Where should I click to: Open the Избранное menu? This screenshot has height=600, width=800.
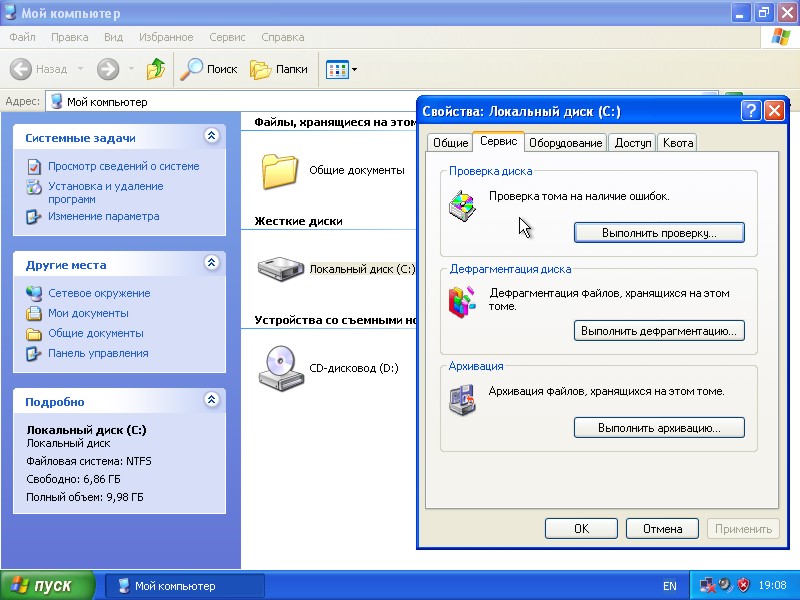coord(166,37)
